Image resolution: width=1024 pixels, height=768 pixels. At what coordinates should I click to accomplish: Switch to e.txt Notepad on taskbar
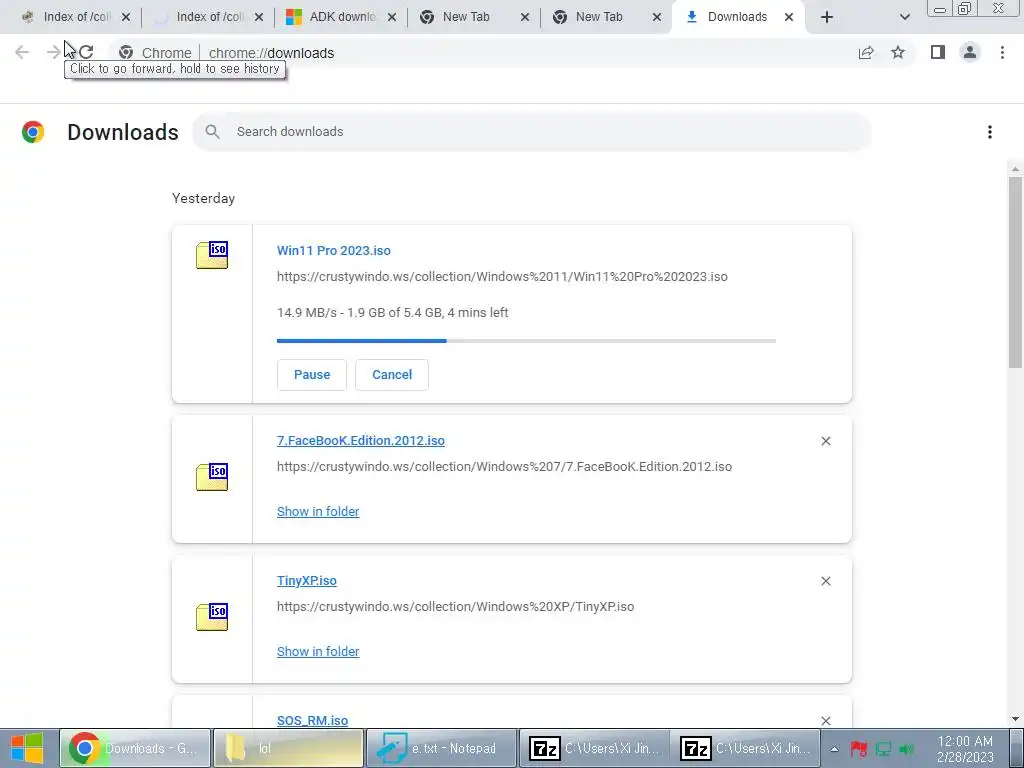pyautogui.click(x=441, y=748)
